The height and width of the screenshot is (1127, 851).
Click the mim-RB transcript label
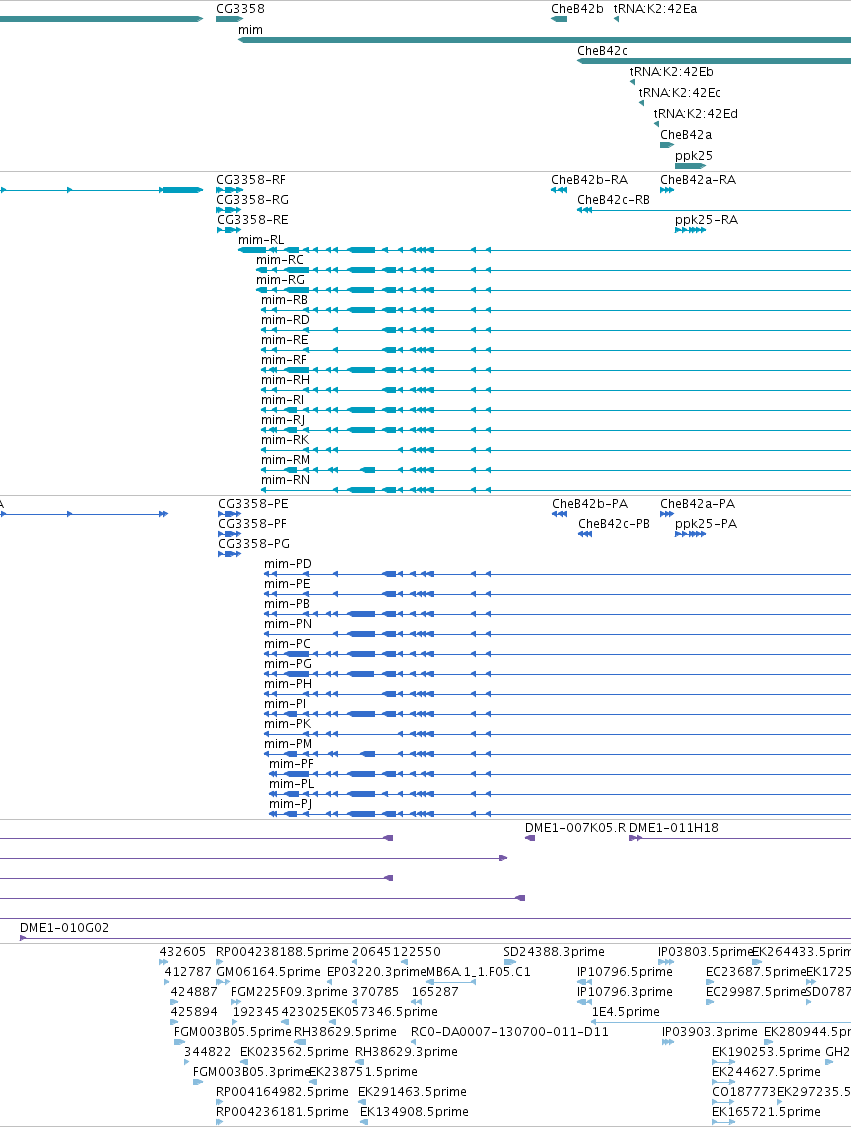284,300
